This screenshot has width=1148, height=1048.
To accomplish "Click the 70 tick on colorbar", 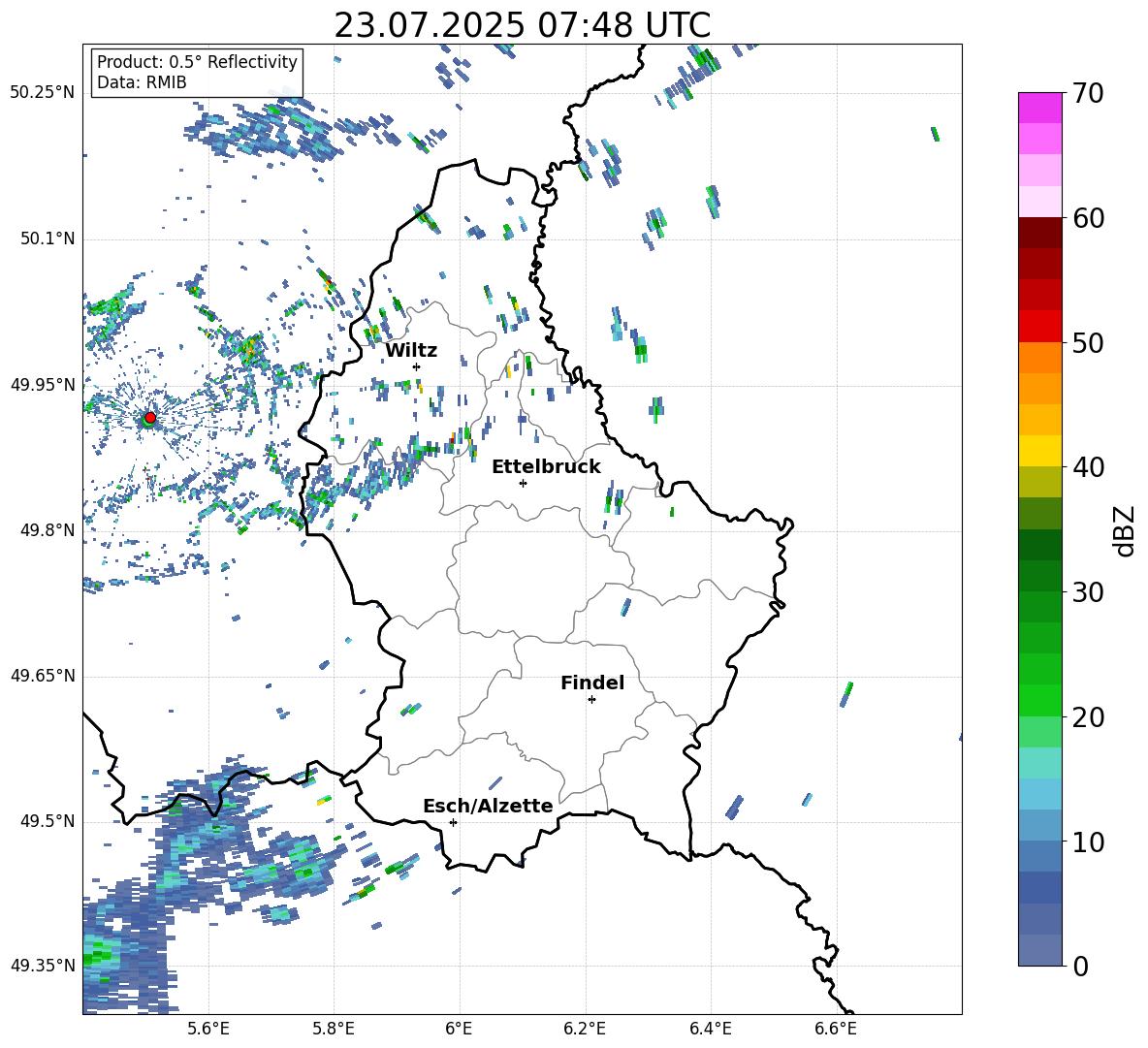I will coord(1088,93).
